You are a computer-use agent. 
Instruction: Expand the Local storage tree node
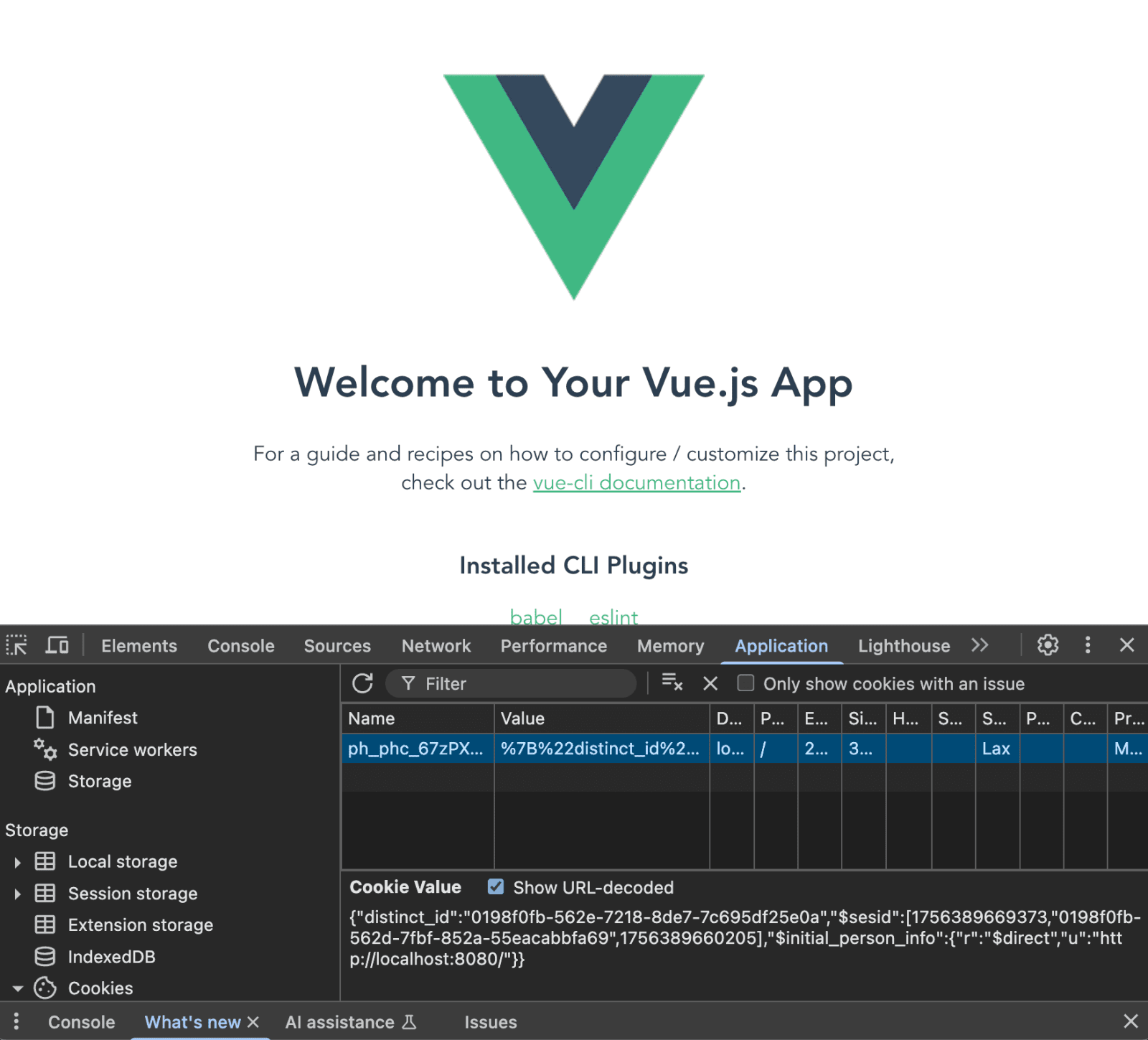click(x=17, y=862)
